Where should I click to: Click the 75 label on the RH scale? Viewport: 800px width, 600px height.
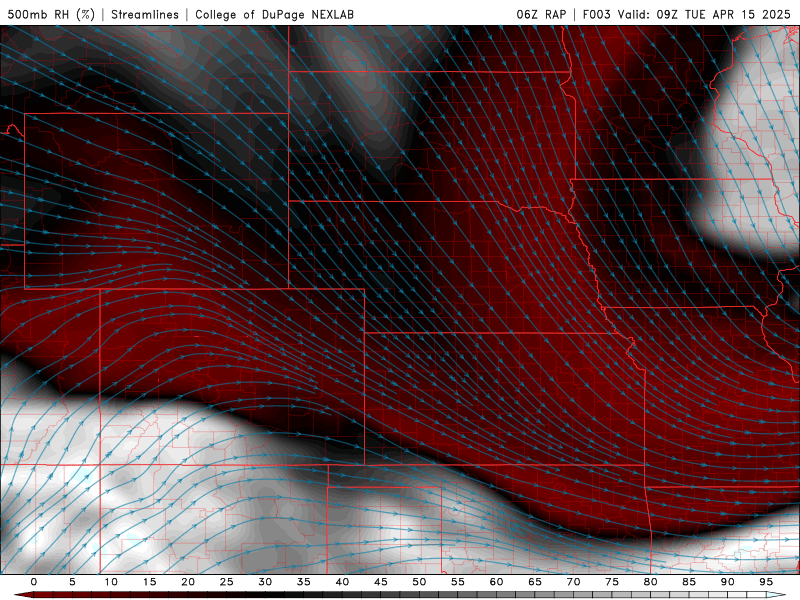click(x=612, y=582)
